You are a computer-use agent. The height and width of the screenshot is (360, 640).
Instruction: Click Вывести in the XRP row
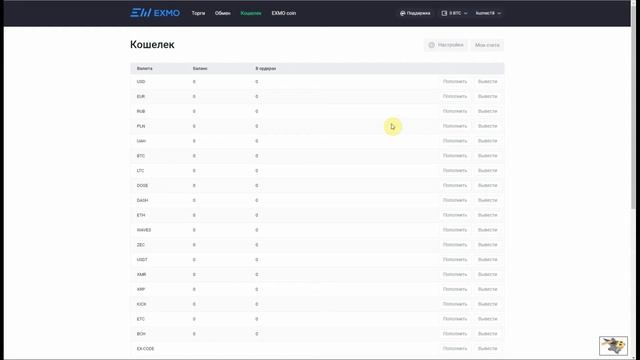coord(487,289)
